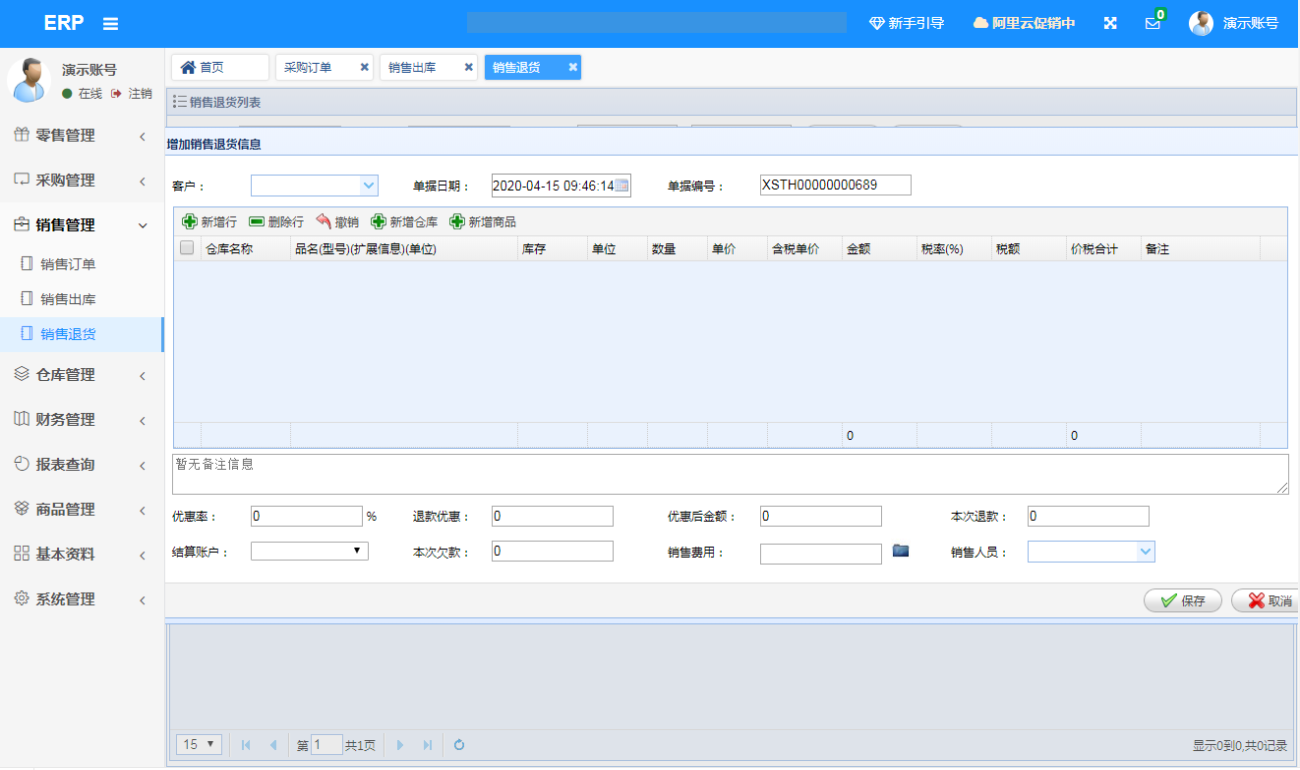Open the 阿里云促销中 cloud link

(x=1024, y=23)
